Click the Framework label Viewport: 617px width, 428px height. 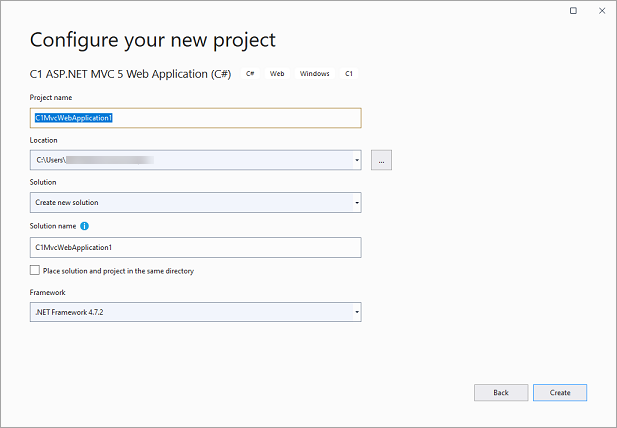pyautogui.click(x=47, y=292)
